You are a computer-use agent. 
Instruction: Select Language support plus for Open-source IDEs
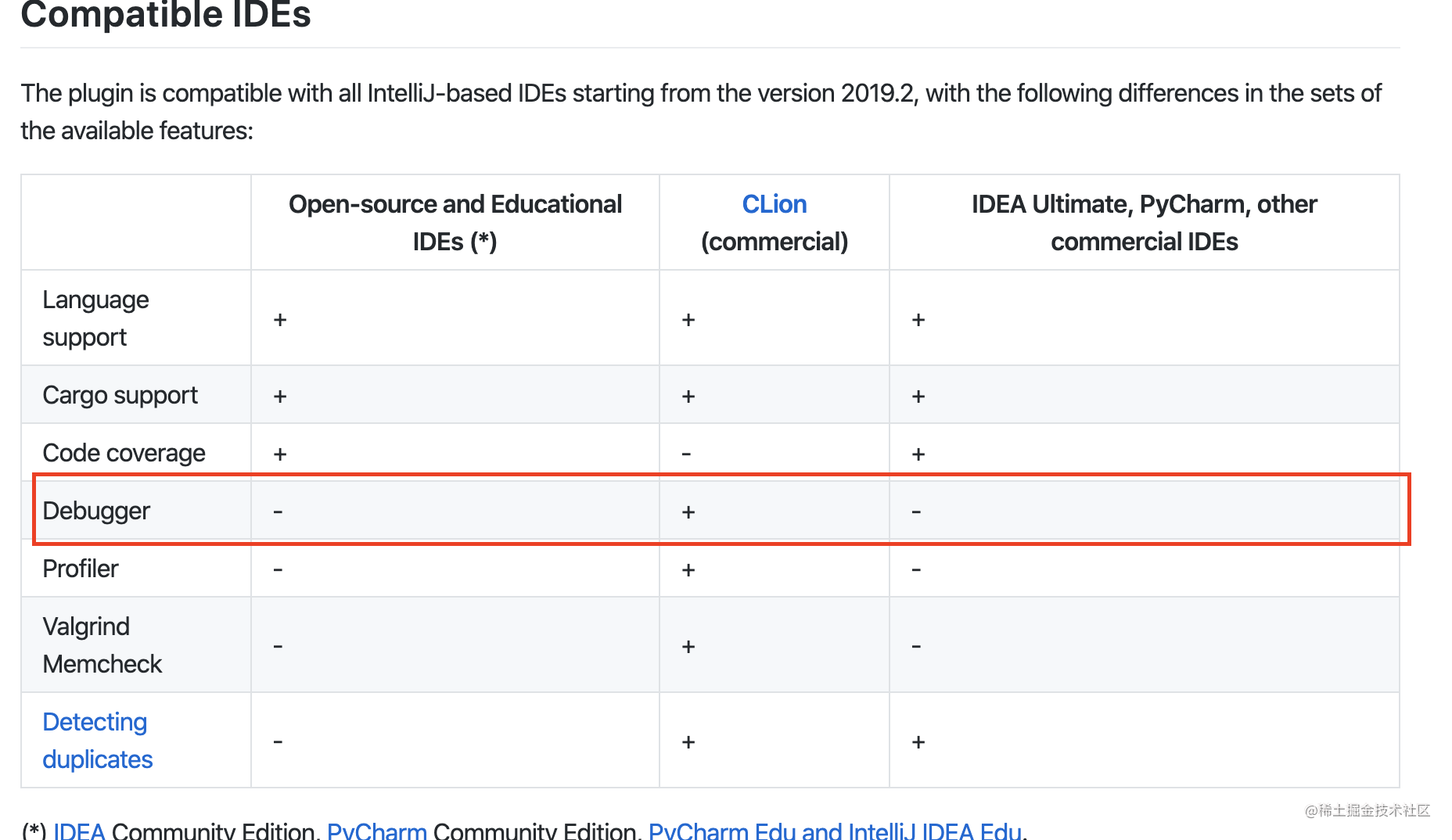tap(280, 320)
